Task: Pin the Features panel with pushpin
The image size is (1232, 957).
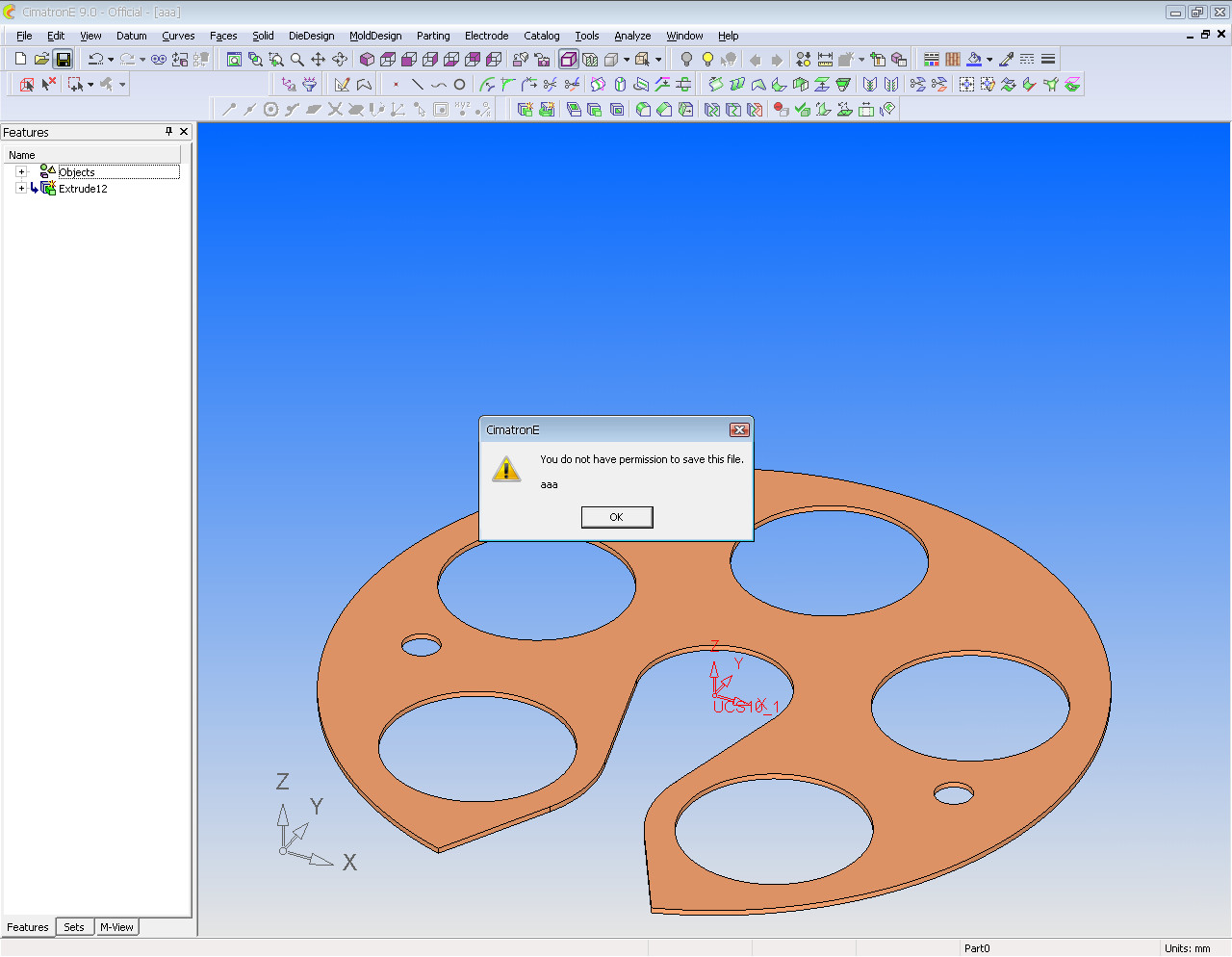Action: coord(168,131)
